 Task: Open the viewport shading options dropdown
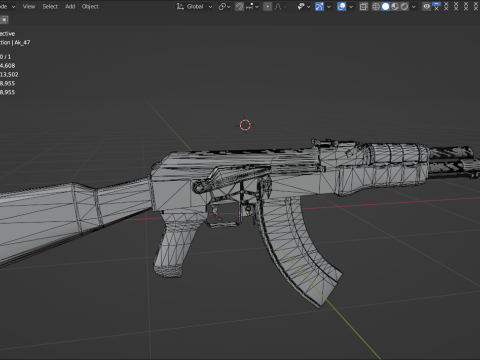point(414,6)
